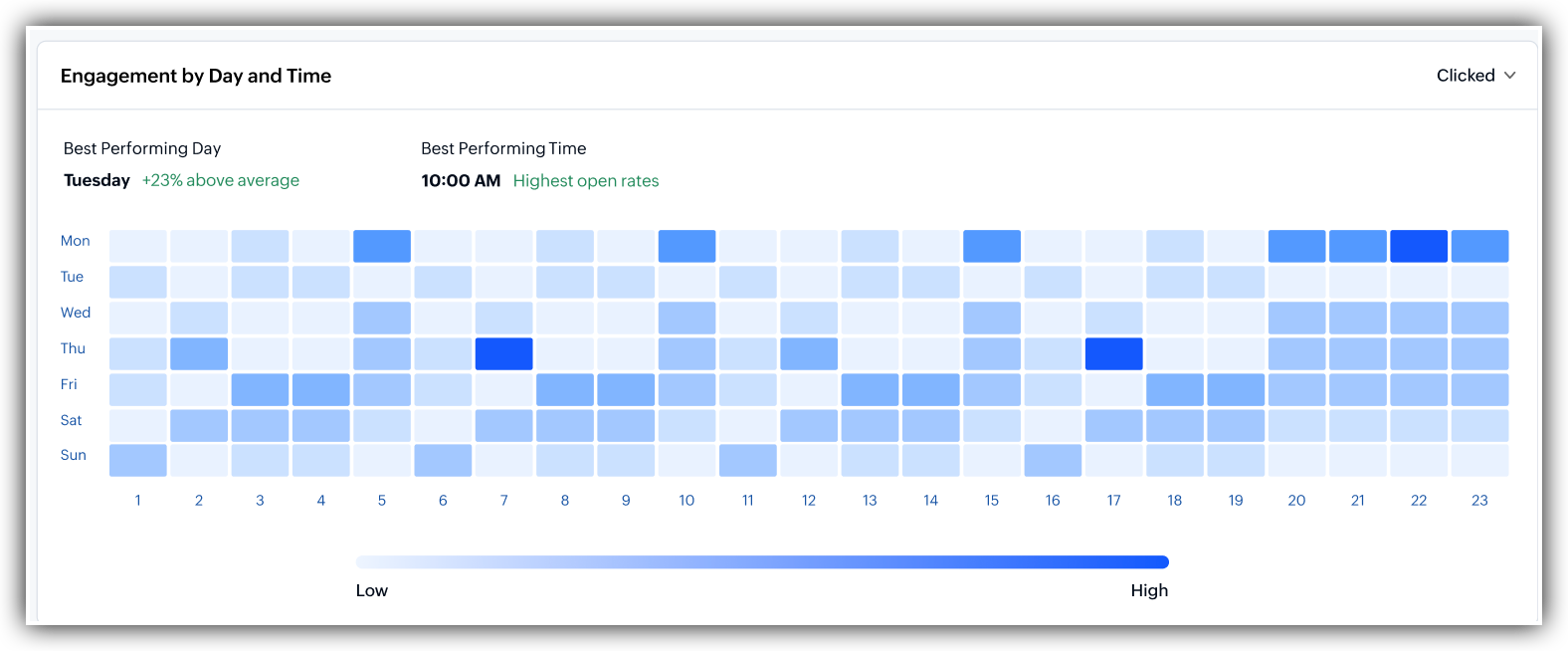Image resolution: width=1568 pixels, height=651 pixels.
Task: Open the Clicked metric dropdown
Action: tap(1475, 76)
